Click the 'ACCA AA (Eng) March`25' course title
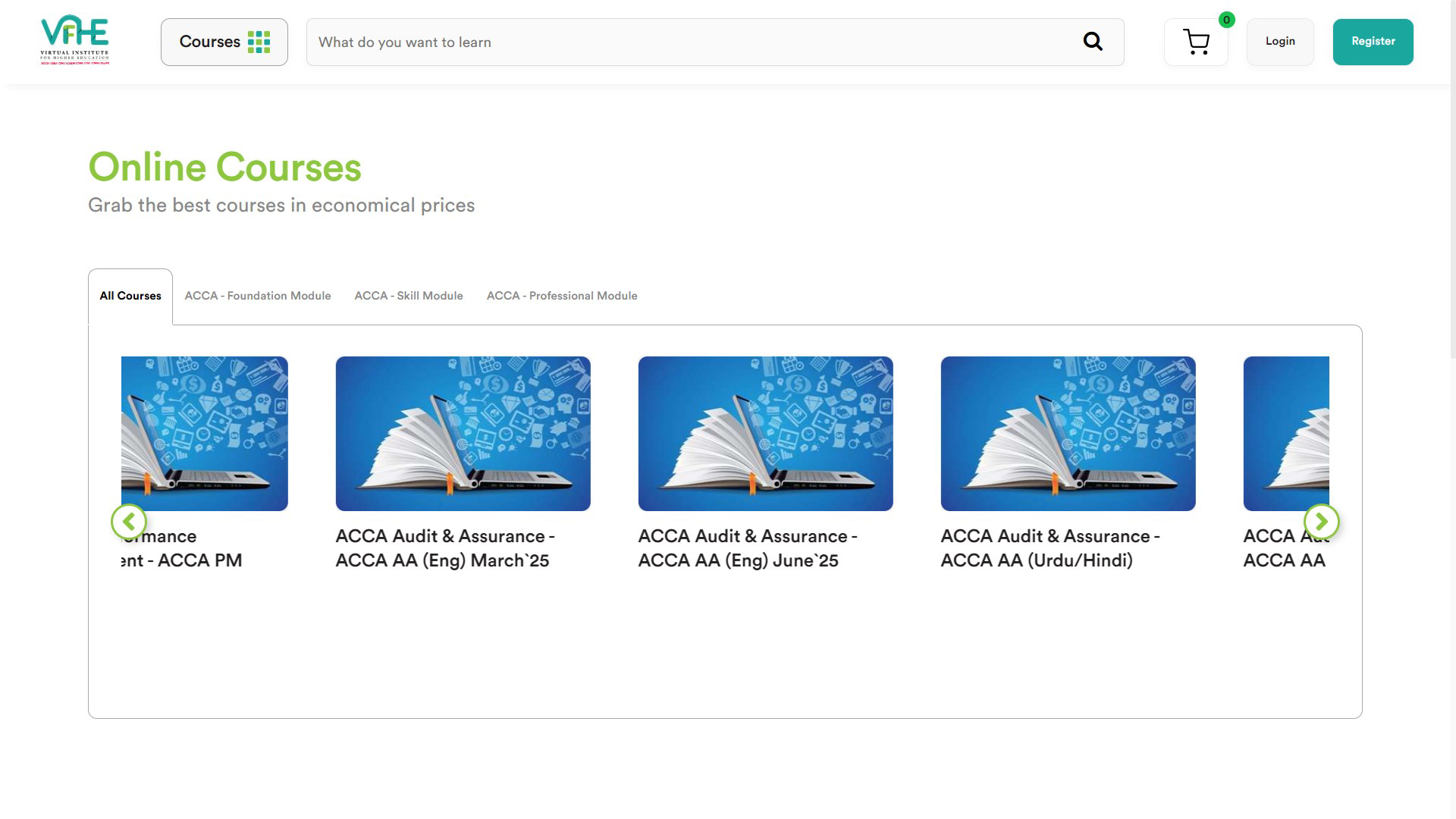Image resolution: width=1456 pixels, height=819 pixels. [446, 548]
